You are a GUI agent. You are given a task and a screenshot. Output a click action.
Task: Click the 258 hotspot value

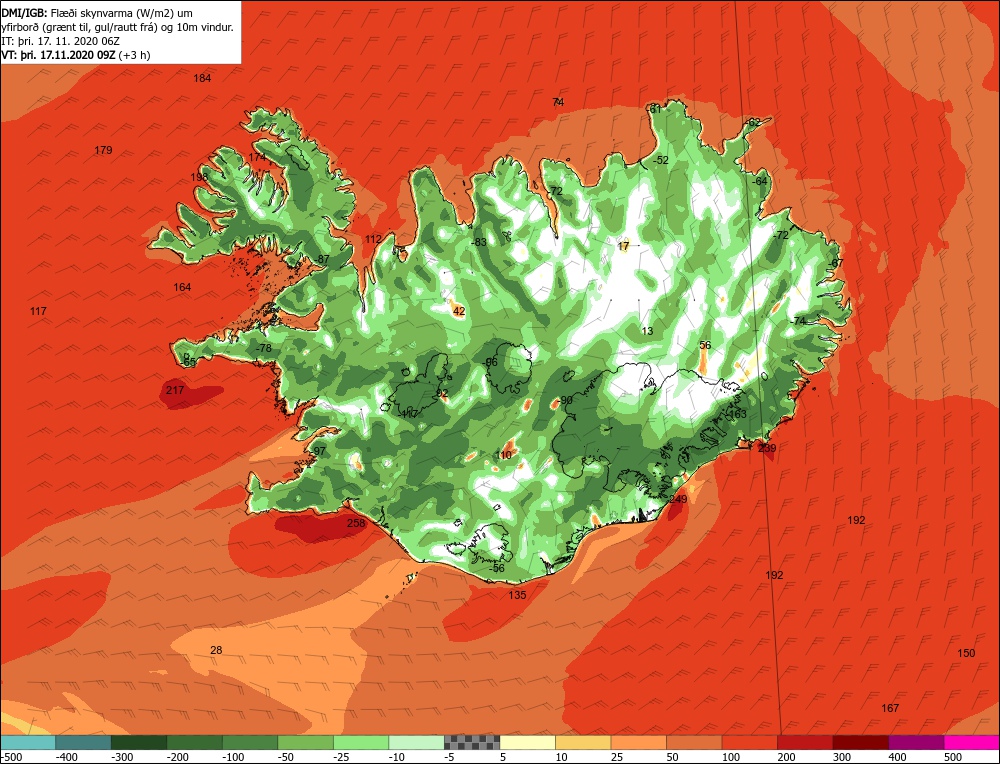[x=356, y=523]
